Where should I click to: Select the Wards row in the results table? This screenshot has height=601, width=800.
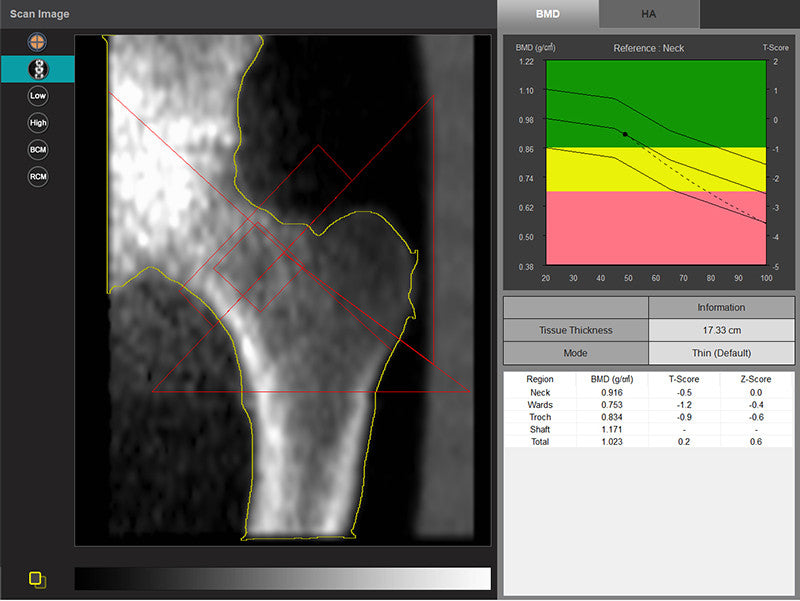pos(648,405)
